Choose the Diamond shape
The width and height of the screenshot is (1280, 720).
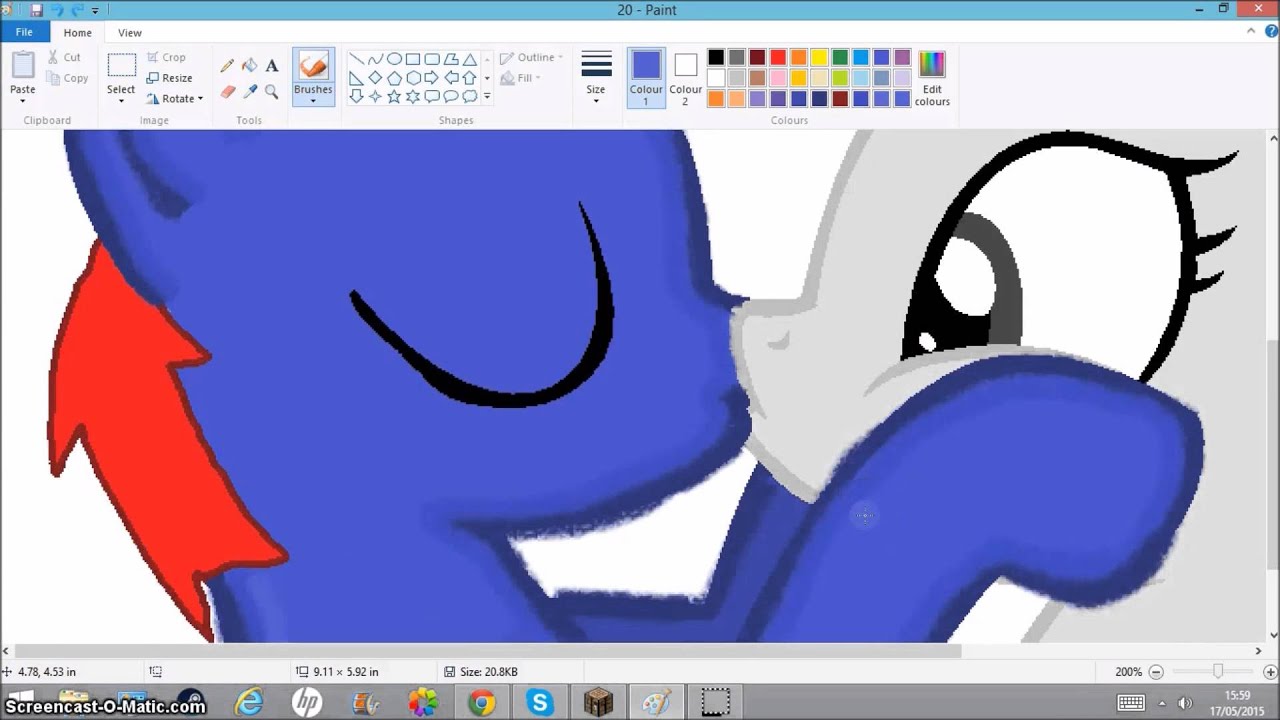click(375, 78)
